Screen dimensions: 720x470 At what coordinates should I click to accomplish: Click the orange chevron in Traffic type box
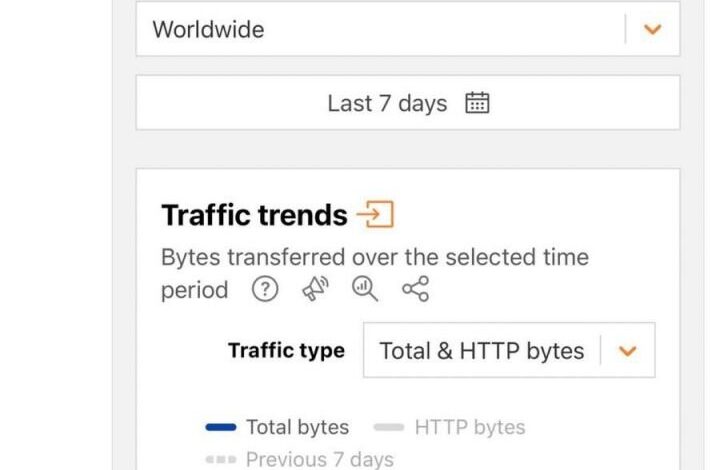[628, 351]
